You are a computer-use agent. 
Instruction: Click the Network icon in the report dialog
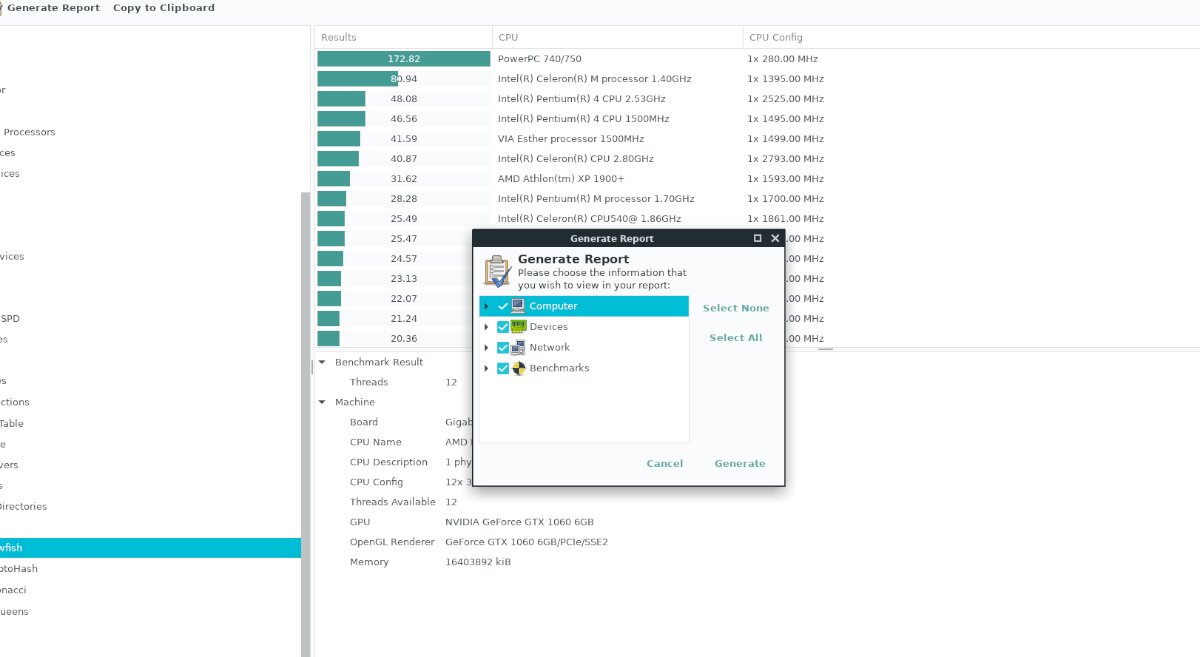pos(517,347)
